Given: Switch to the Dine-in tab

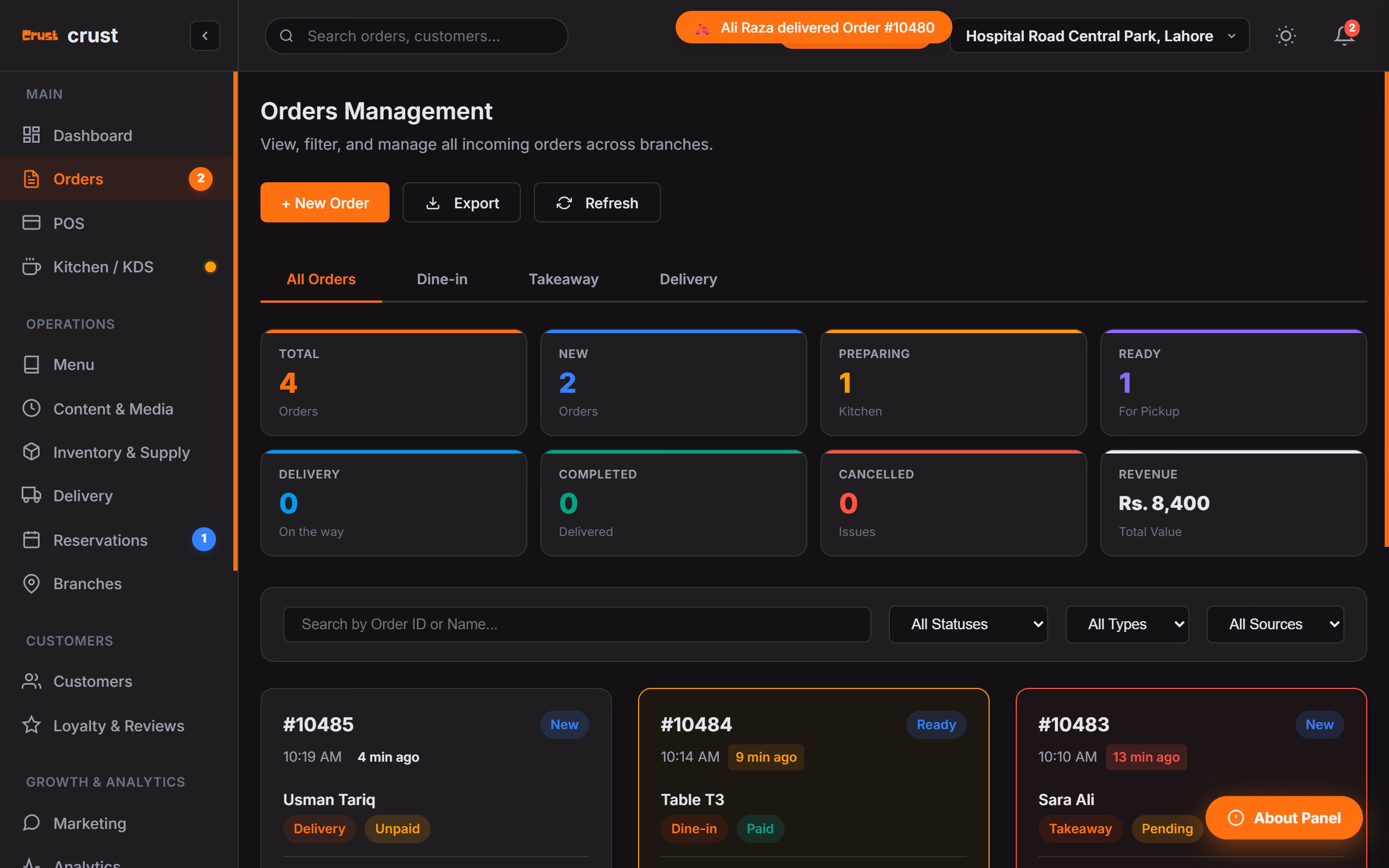Looking at the screenshot, I should [x=442, y=279].
